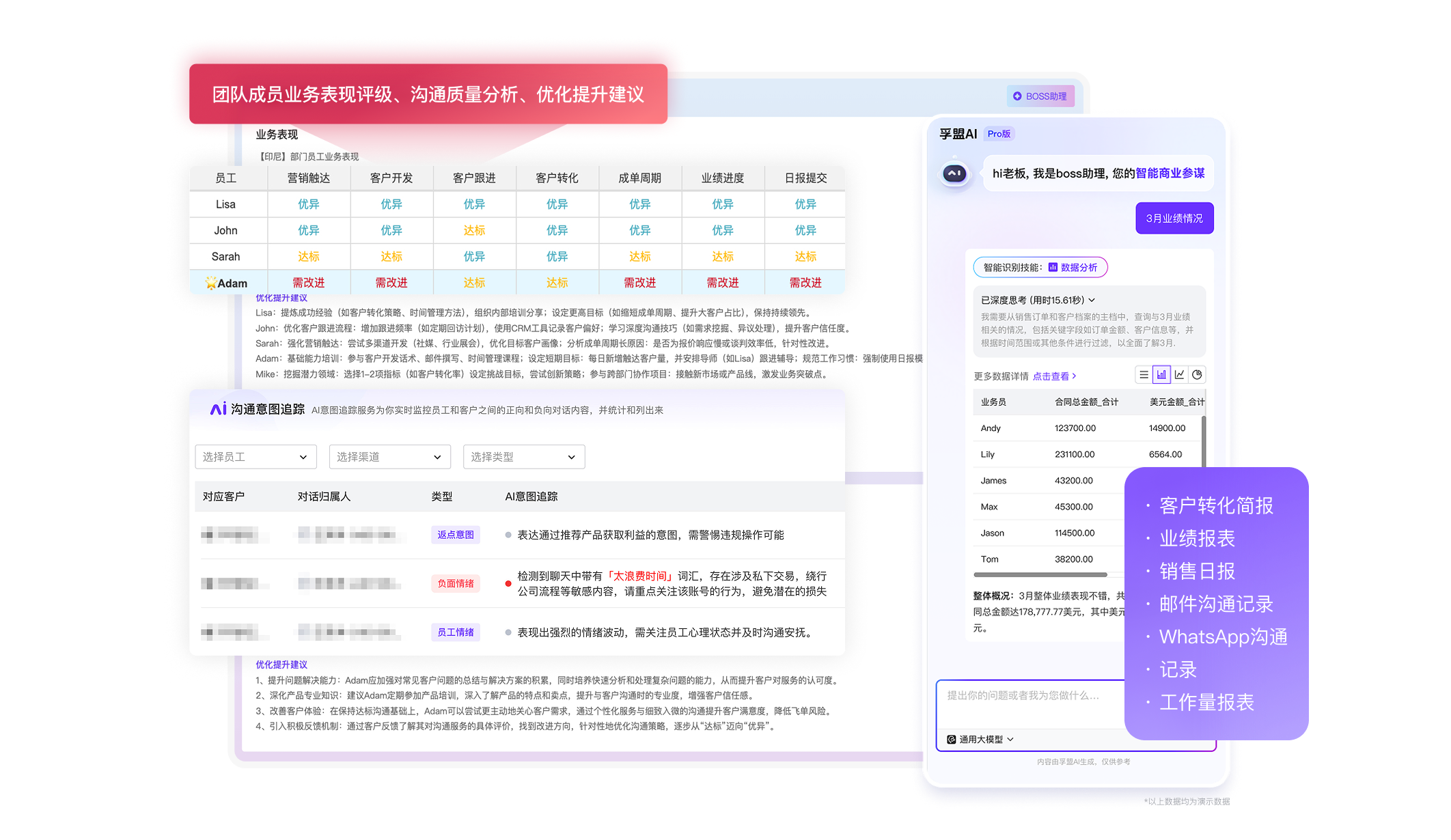Open the 选择类型 dropdown
The image size is (1451, 840).
[x=523, y=457]
